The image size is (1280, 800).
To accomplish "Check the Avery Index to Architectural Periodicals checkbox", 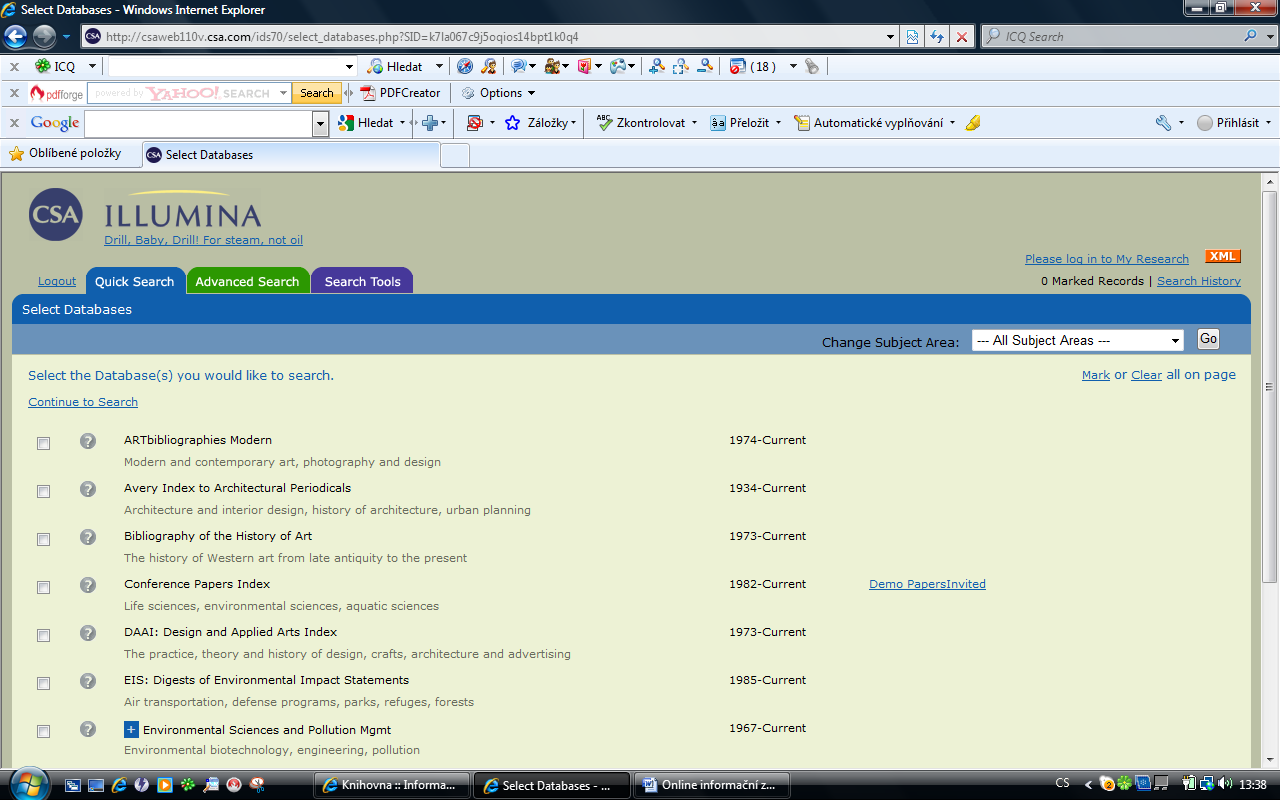I will (x=43, y=491).
